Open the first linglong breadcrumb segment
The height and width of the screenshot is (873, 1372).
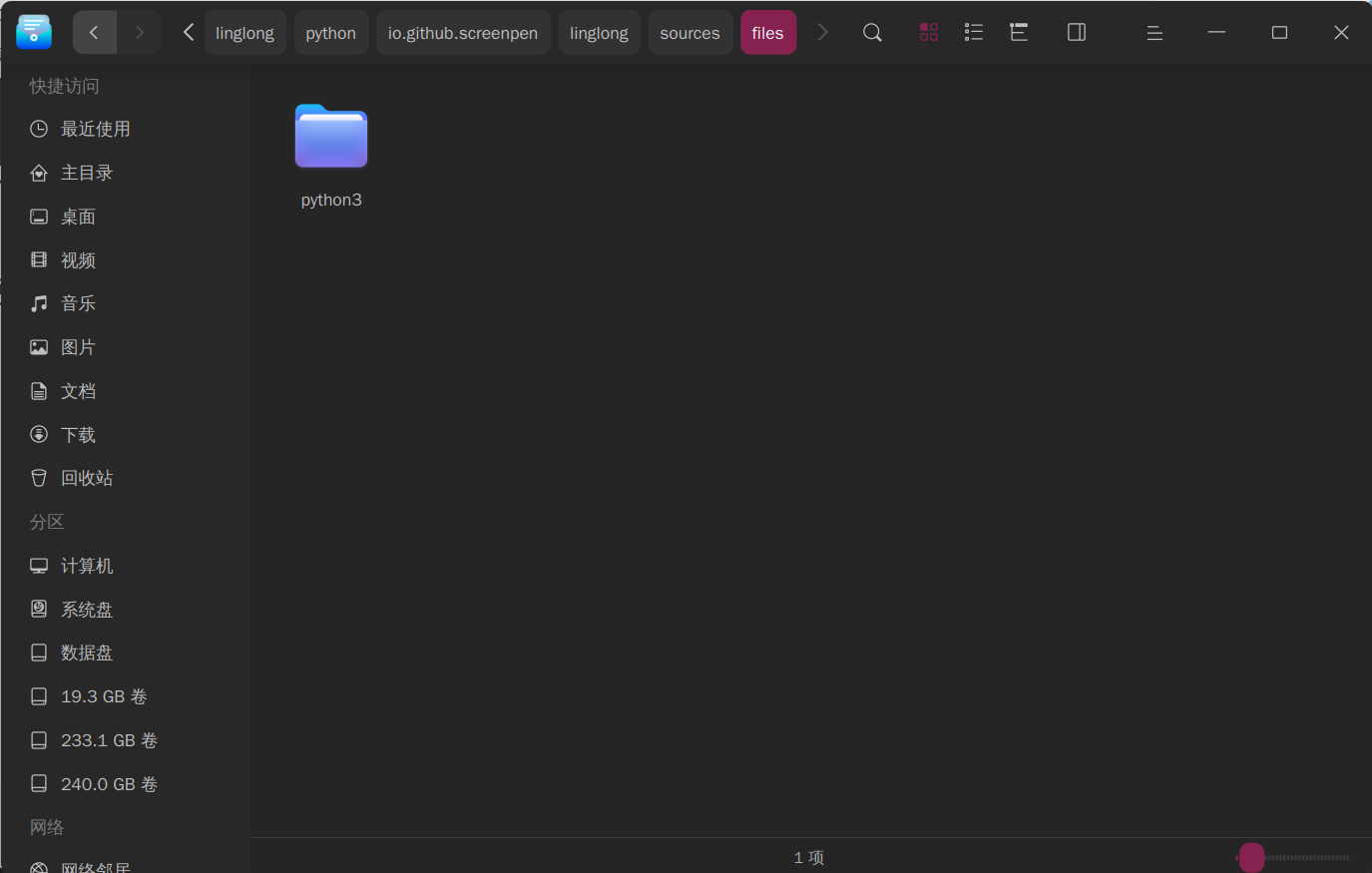(244, 33)
